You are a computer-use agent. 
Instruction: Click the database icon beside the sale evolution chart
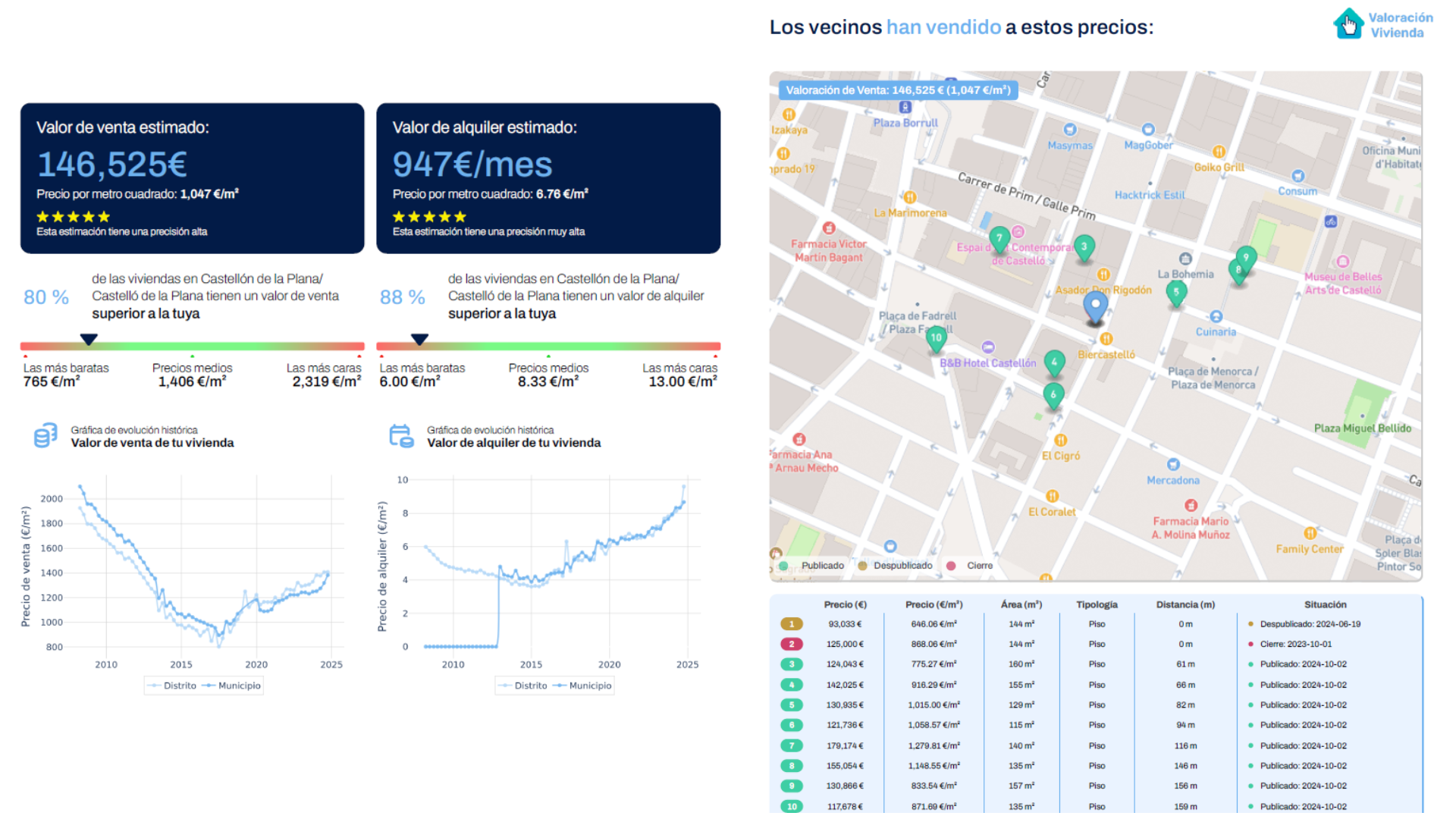tap(45, 435)
